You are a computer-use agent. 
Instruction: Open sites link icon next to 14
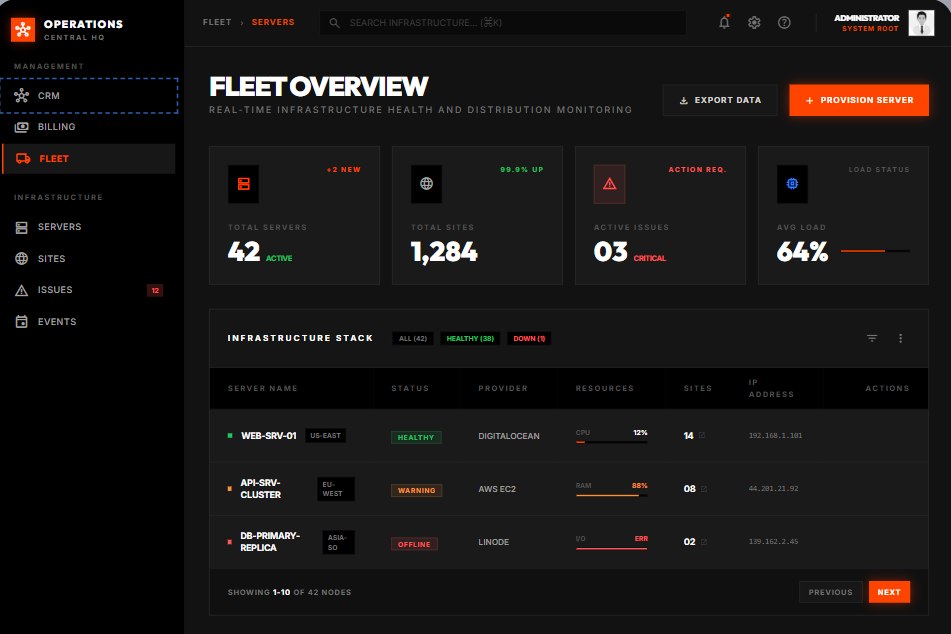pos(702,436)
